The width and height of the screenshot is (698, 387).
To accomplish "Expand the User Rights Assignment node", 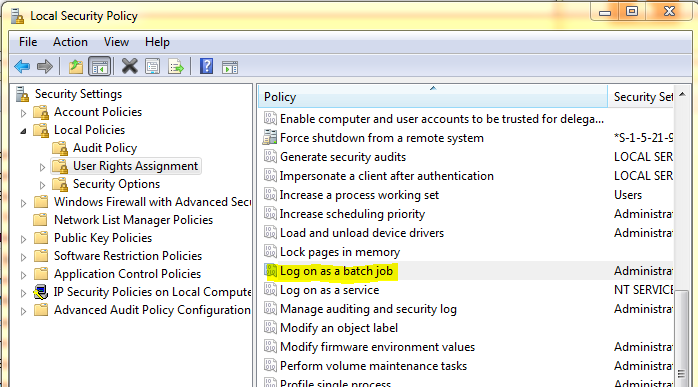I will pyautogui.click(x=42, y=167).
